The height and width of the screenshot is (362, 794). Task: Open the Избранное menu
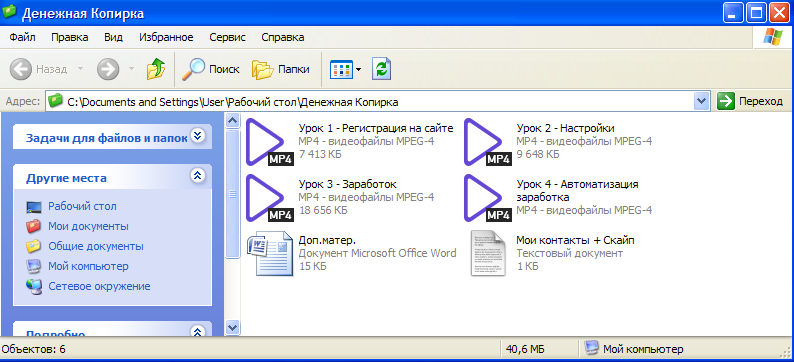pos(166,37)
